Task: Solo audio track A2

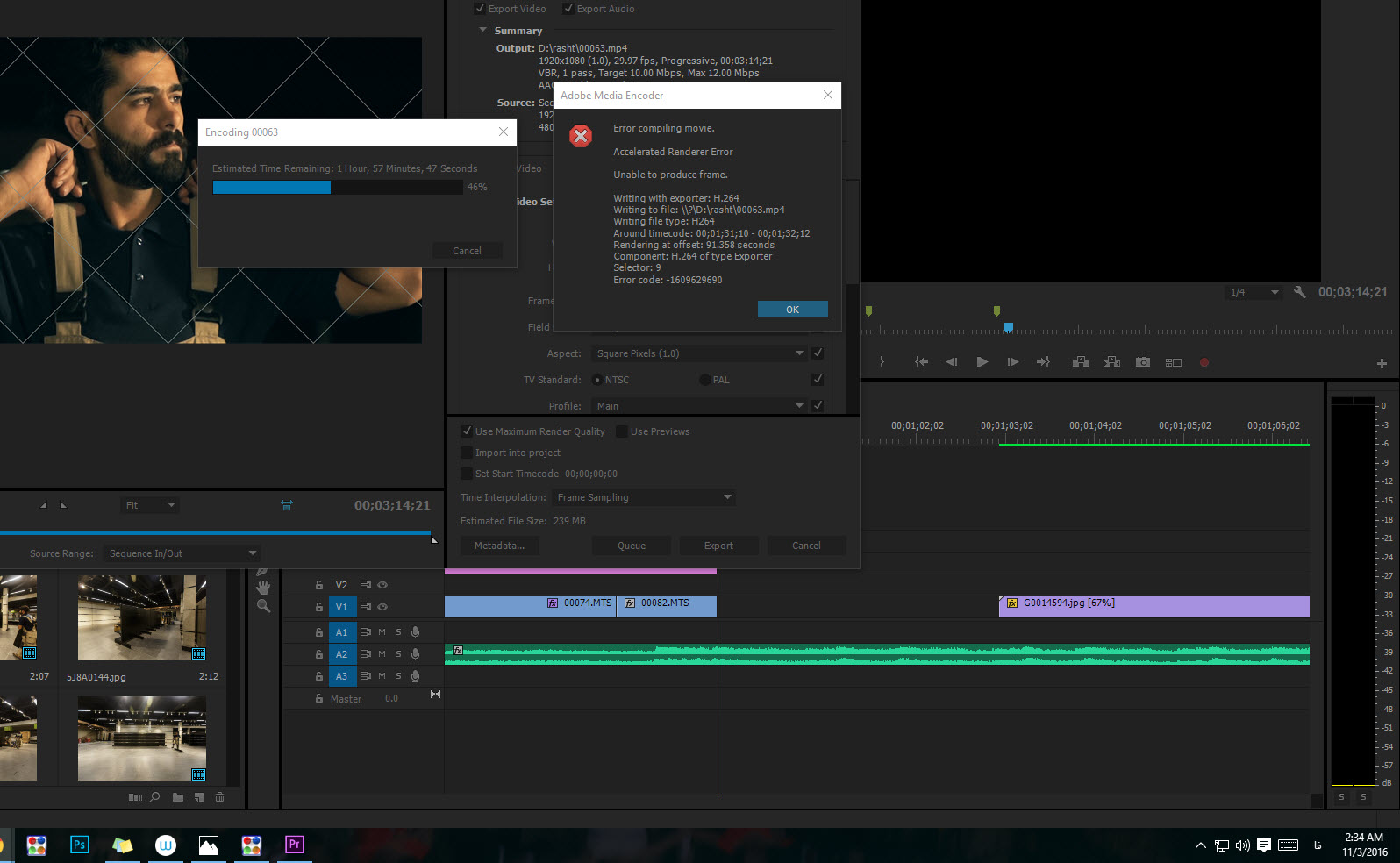Action: [x=398, y=654]
